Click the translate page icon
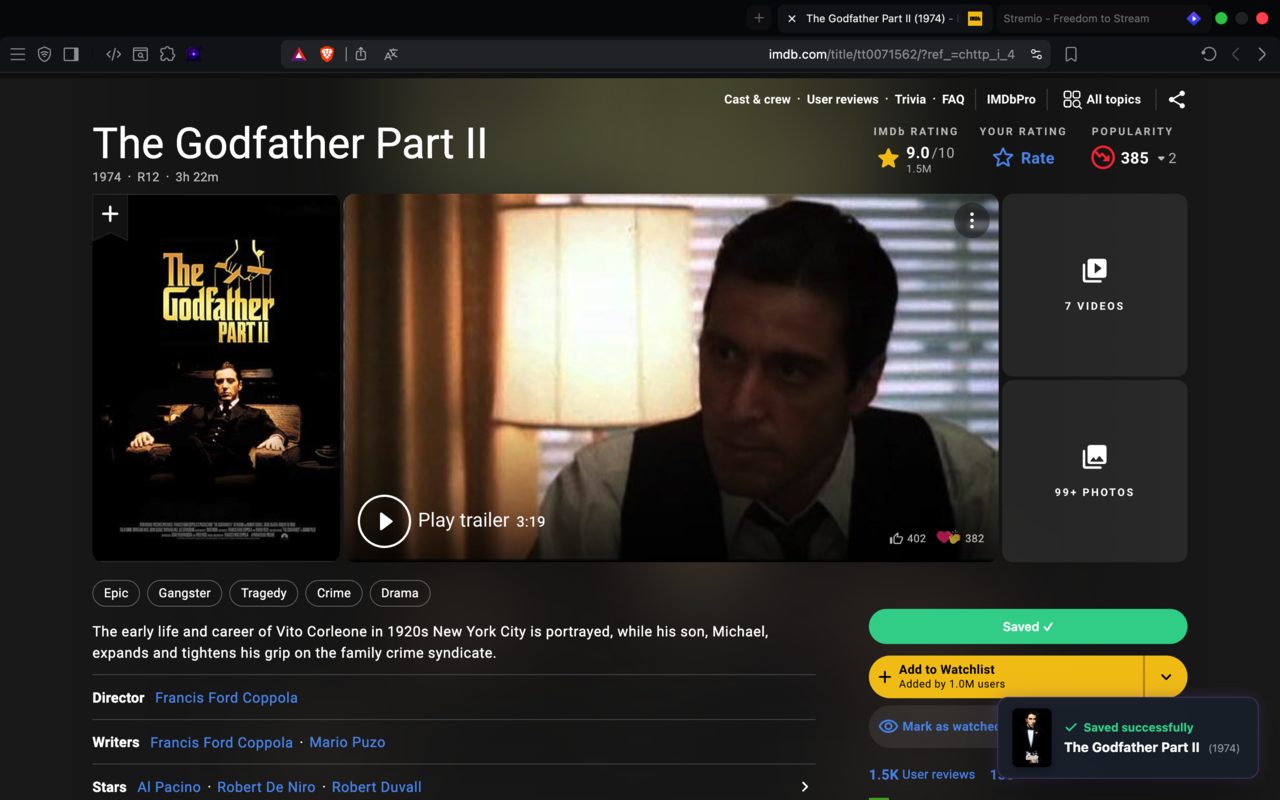The height and width of the screenshot is (800, 1280). click(391, 54)
